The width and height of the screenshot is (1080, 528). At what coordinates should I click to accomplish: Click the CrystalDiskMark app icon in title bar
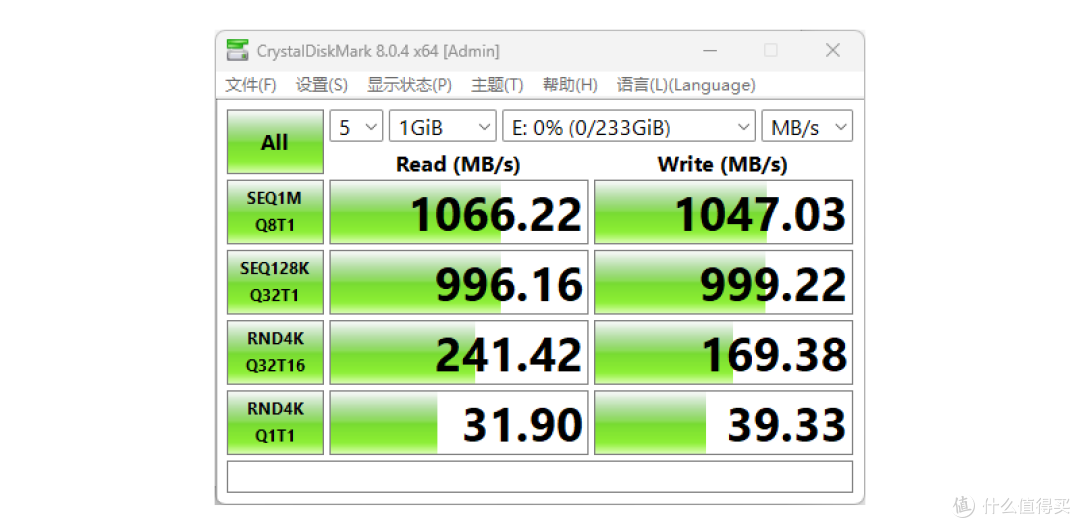(x=238, y=51)
